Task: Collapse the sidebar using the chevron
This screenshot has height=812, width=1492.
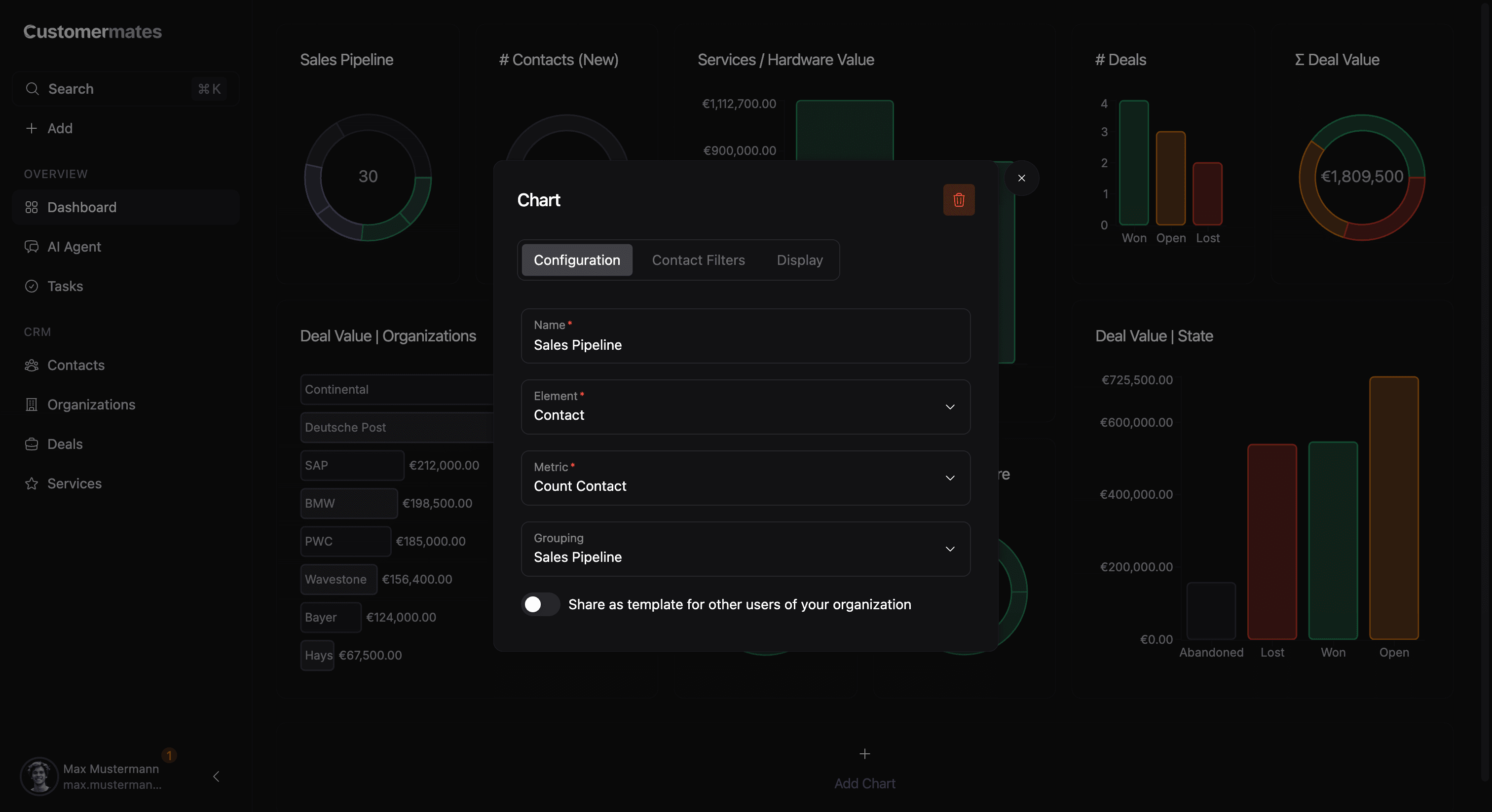Action: (217, 776)
